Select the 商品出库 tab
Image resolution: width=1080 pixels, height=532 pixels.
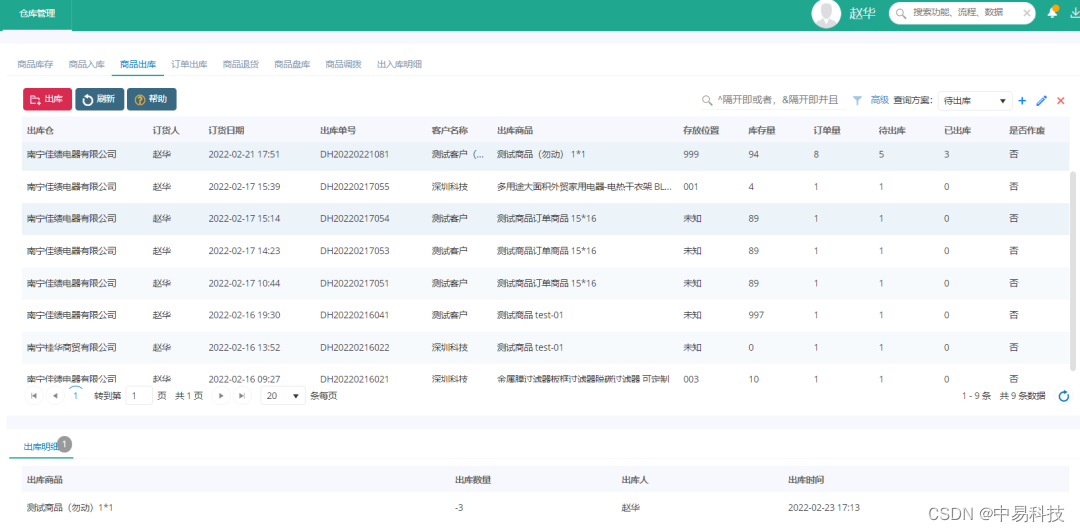(138, 64)
